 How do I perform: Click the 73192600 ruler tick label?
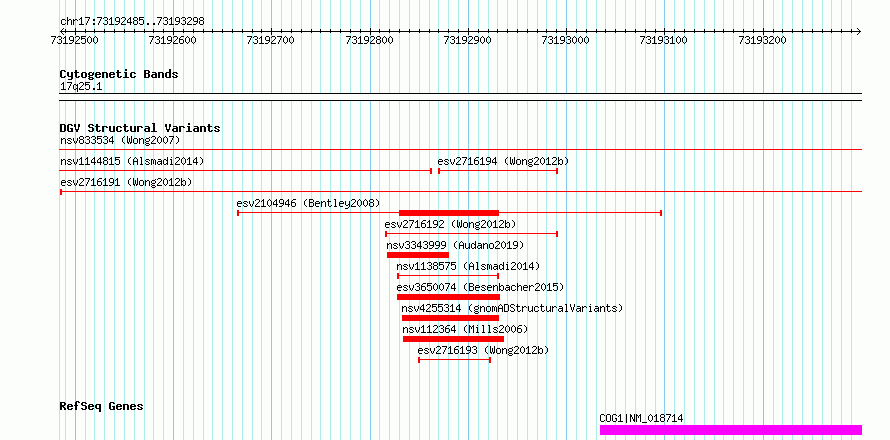173,40
